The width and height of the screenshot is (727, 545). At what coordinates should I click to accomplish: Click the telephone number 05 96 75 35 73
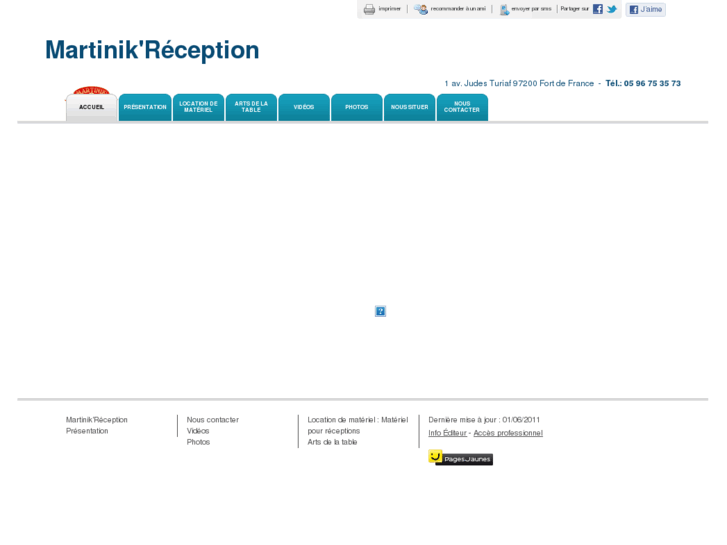tap(652, 83)
